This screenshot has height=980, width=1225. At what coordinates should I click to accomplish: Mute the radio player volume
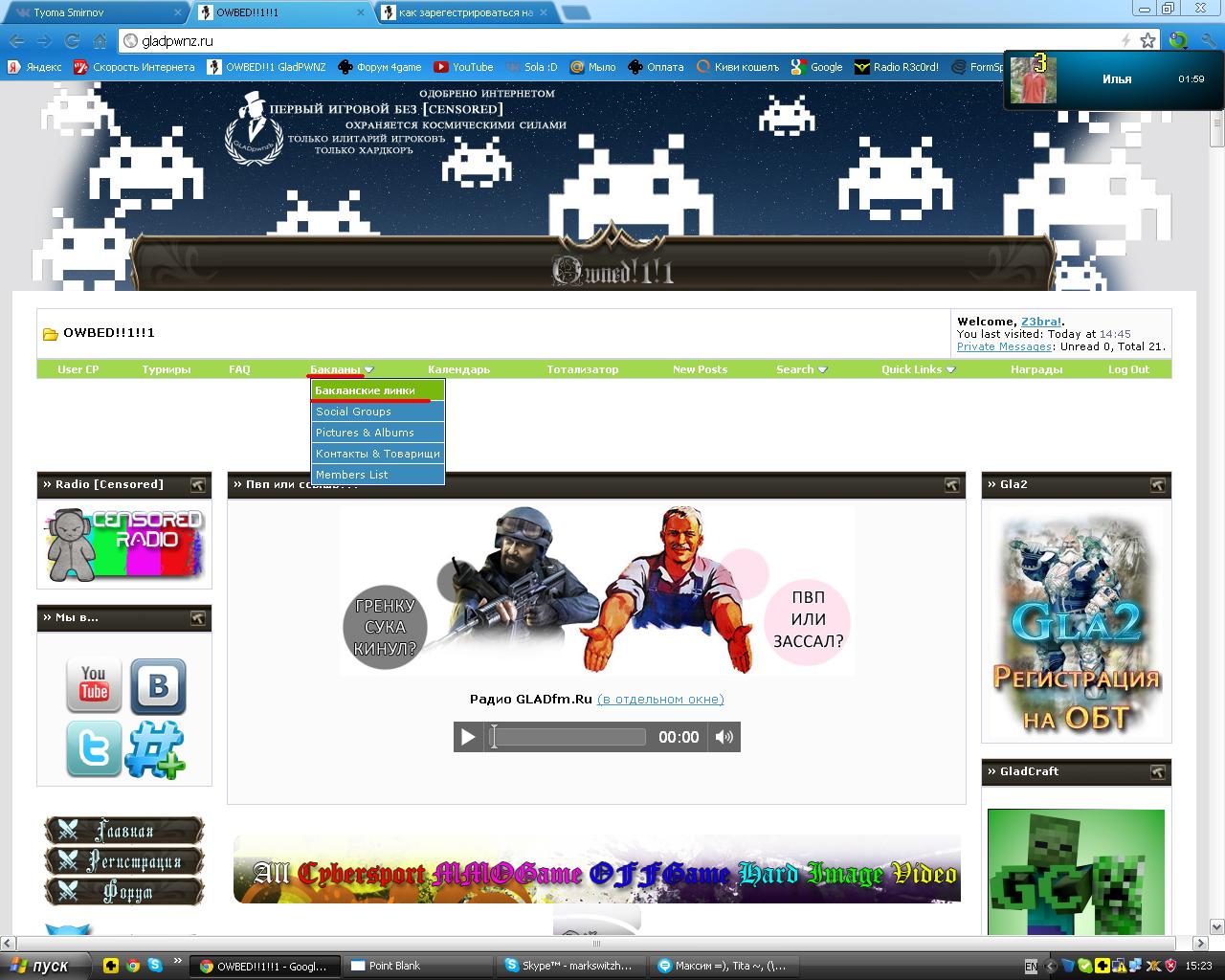[724, 737]
